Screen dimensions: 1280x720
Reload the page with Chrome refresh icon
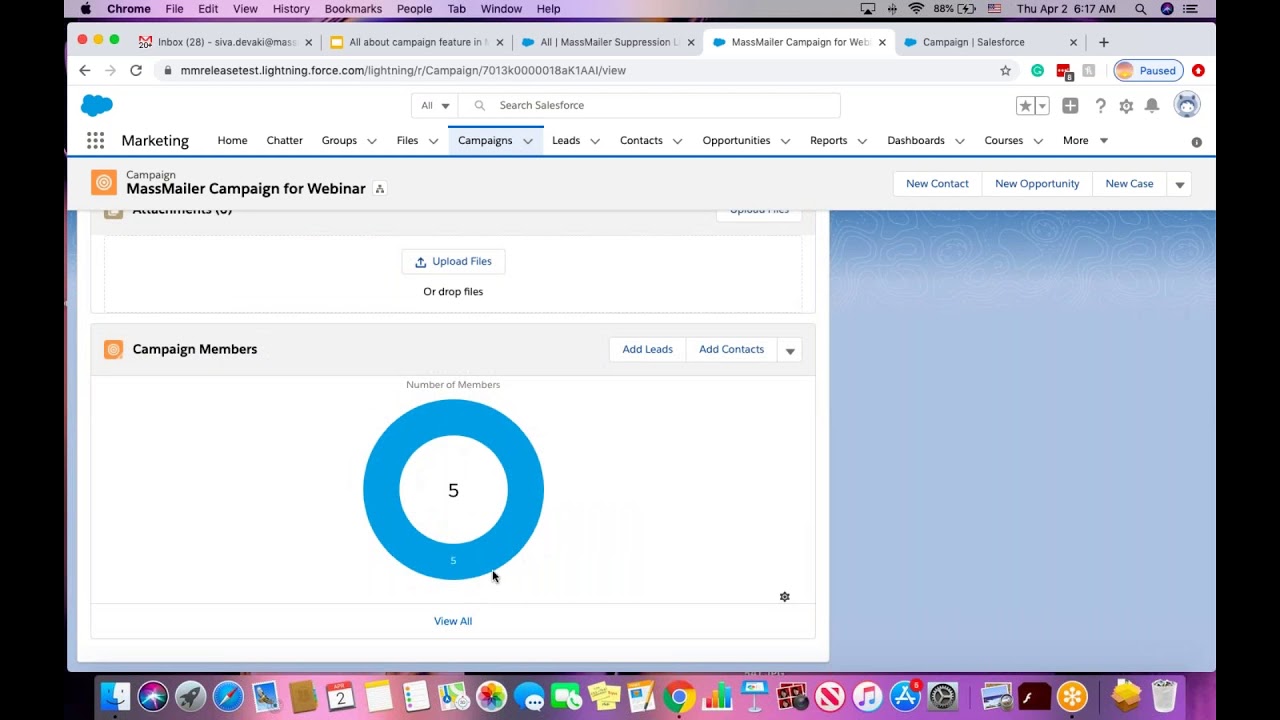tap(136, 70)
